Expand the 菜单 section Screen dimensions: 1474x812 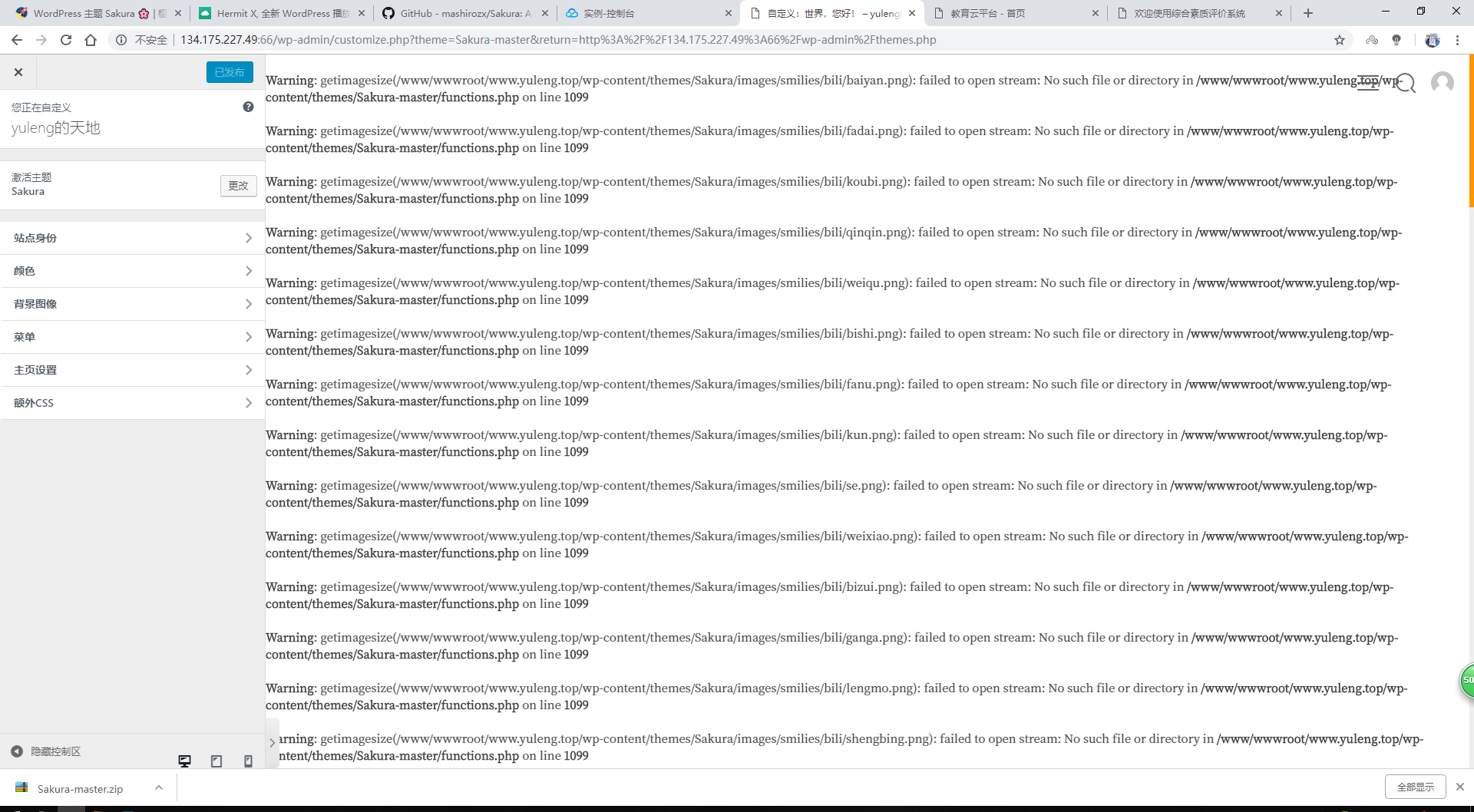(132, 337)
